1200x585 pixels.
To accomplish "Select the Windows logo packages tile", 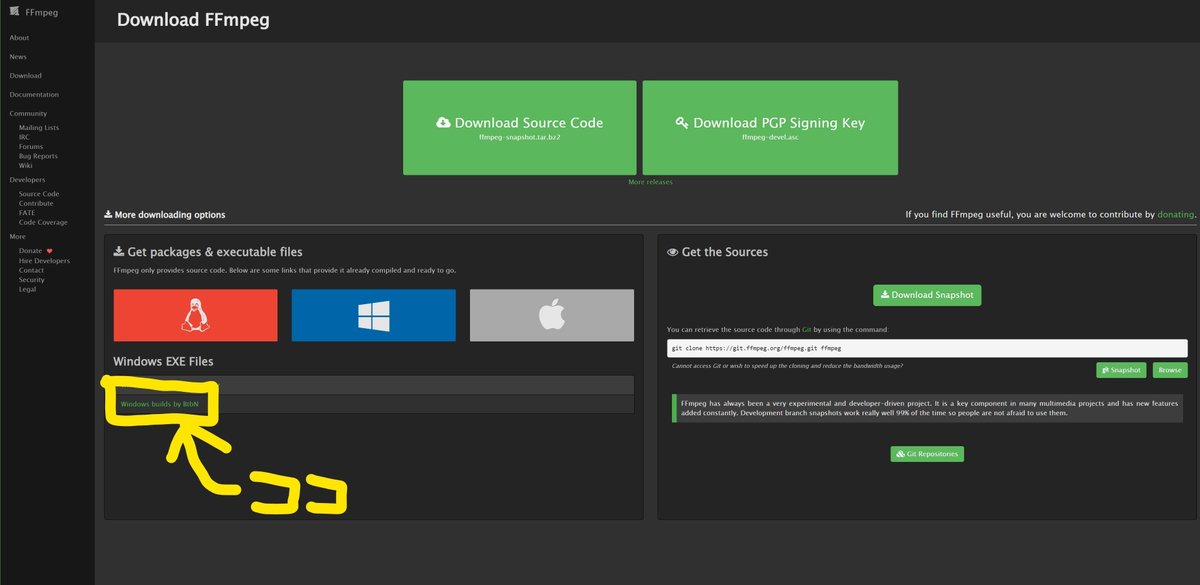I will (373, 315).
